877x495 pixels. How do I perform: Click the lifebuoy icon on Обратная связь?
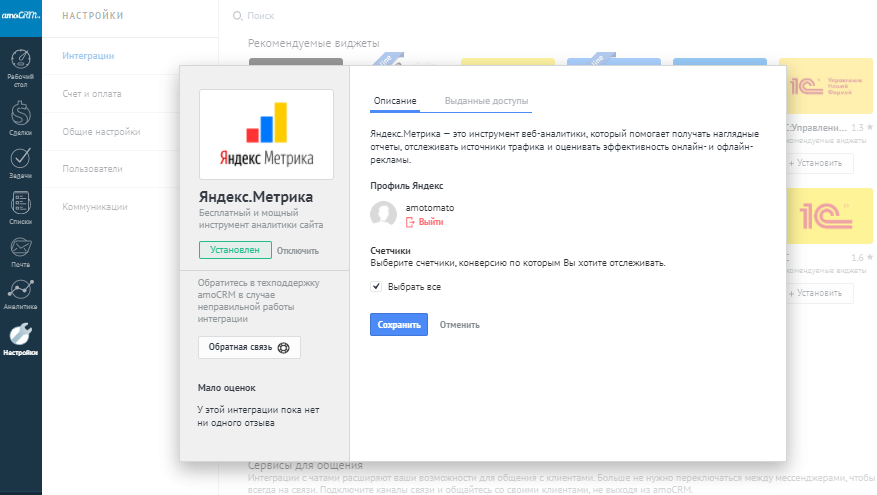(x=284, y=347)
